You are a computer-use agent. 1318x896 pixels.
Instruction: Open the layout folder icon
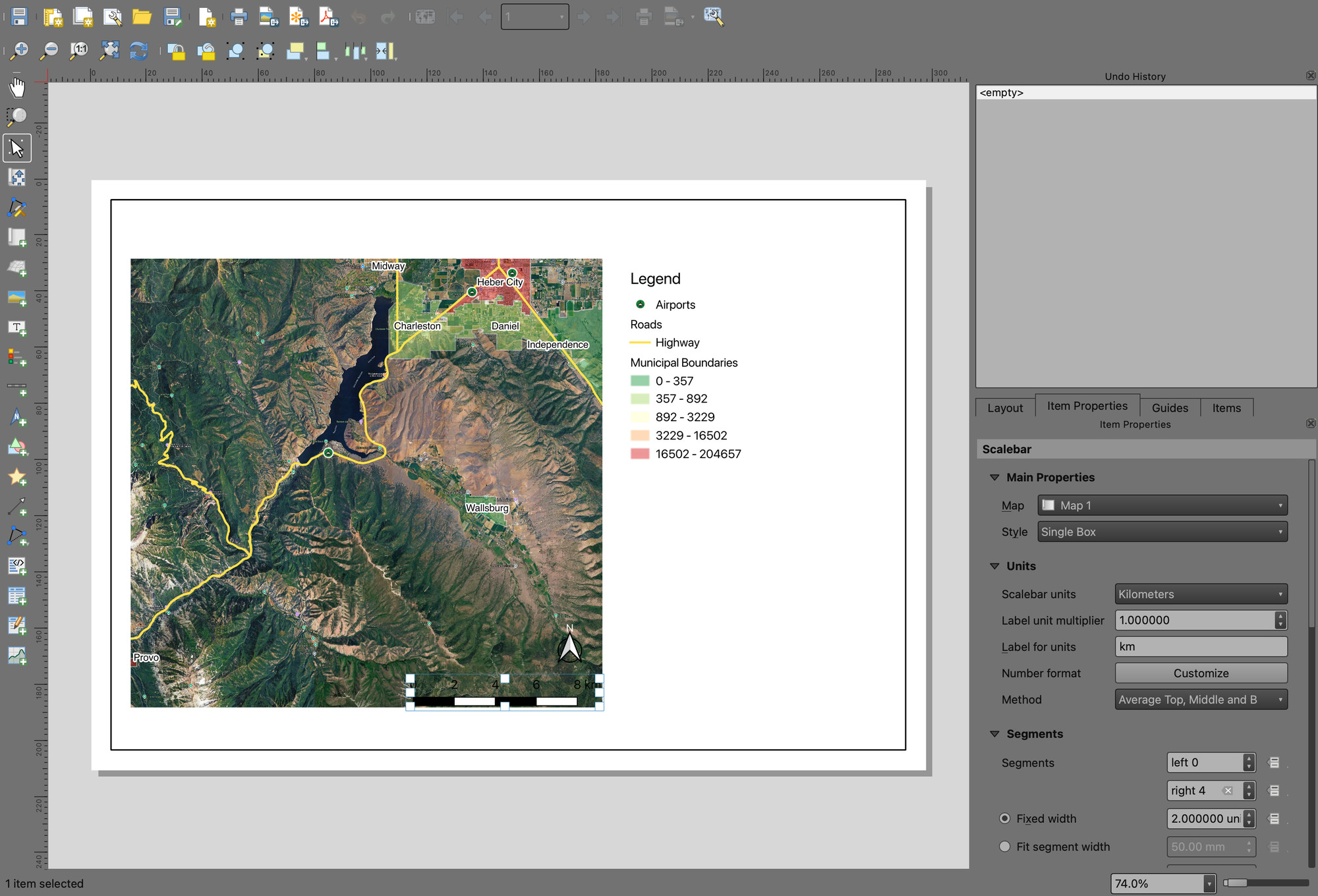[142, 16]
